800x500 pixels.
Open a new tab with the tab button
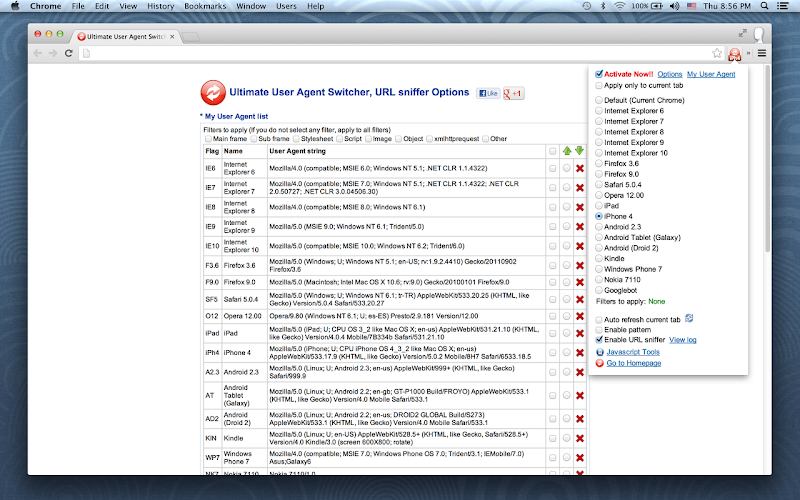[x=190, y=37]
